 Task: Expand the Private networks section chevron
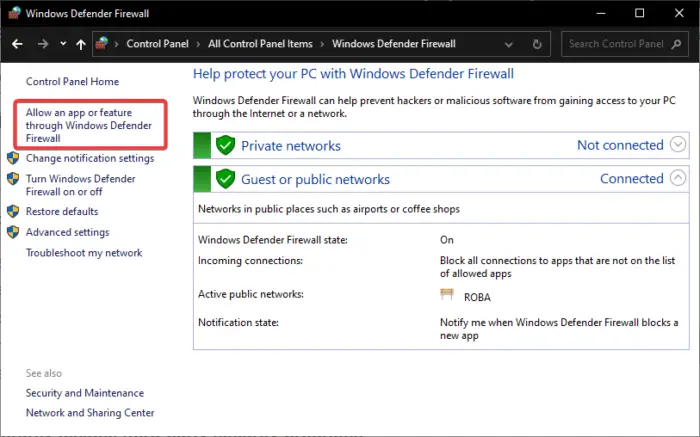pyautogui.click(x=678, y=145)
